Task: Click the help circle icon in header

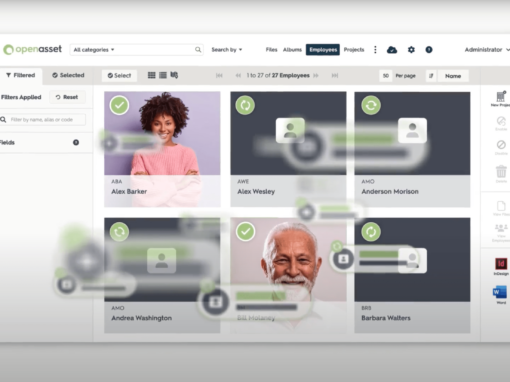Action: click(x=429, y=50)
